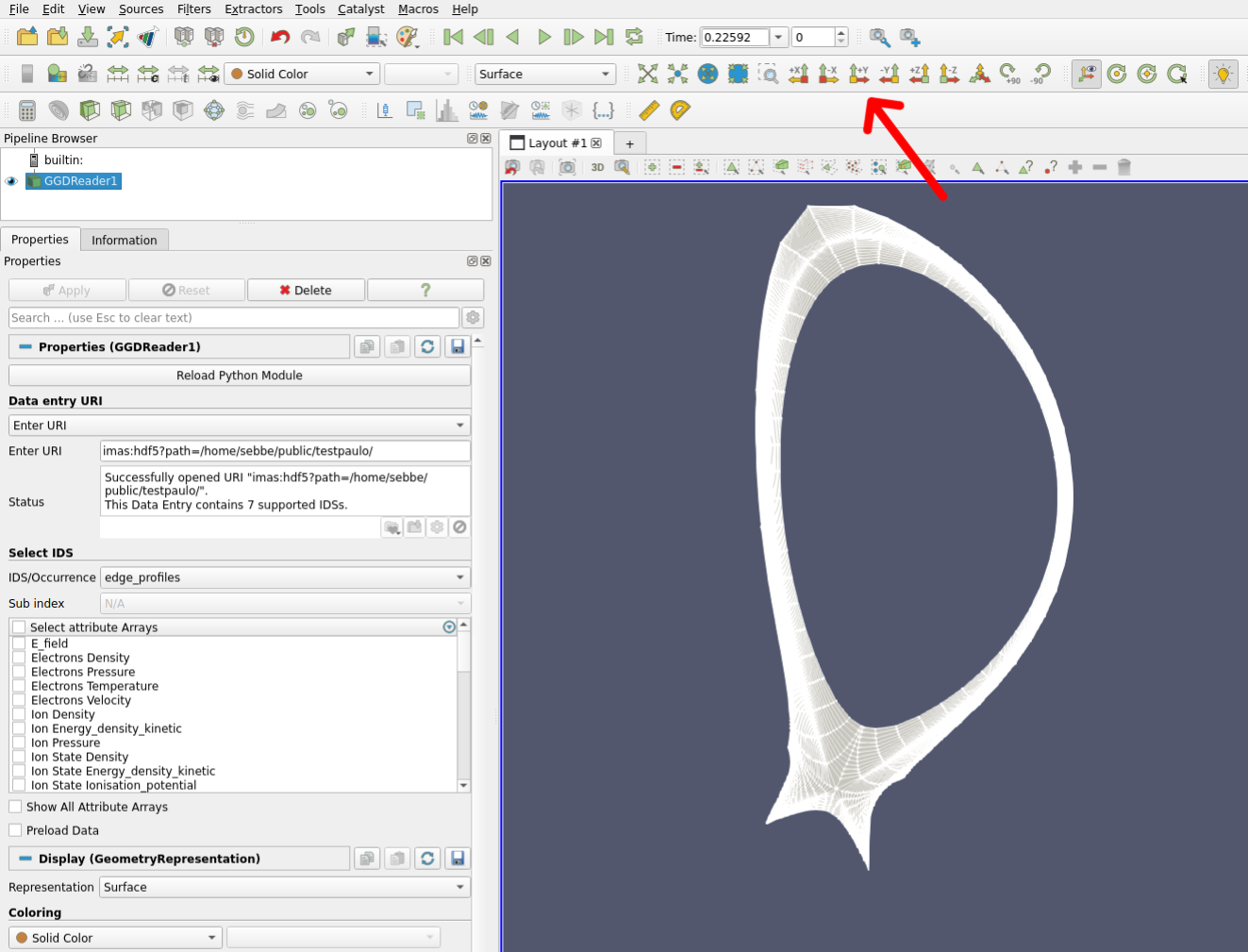
Task: Switch to the Information tab
Action: coord(125,241)
